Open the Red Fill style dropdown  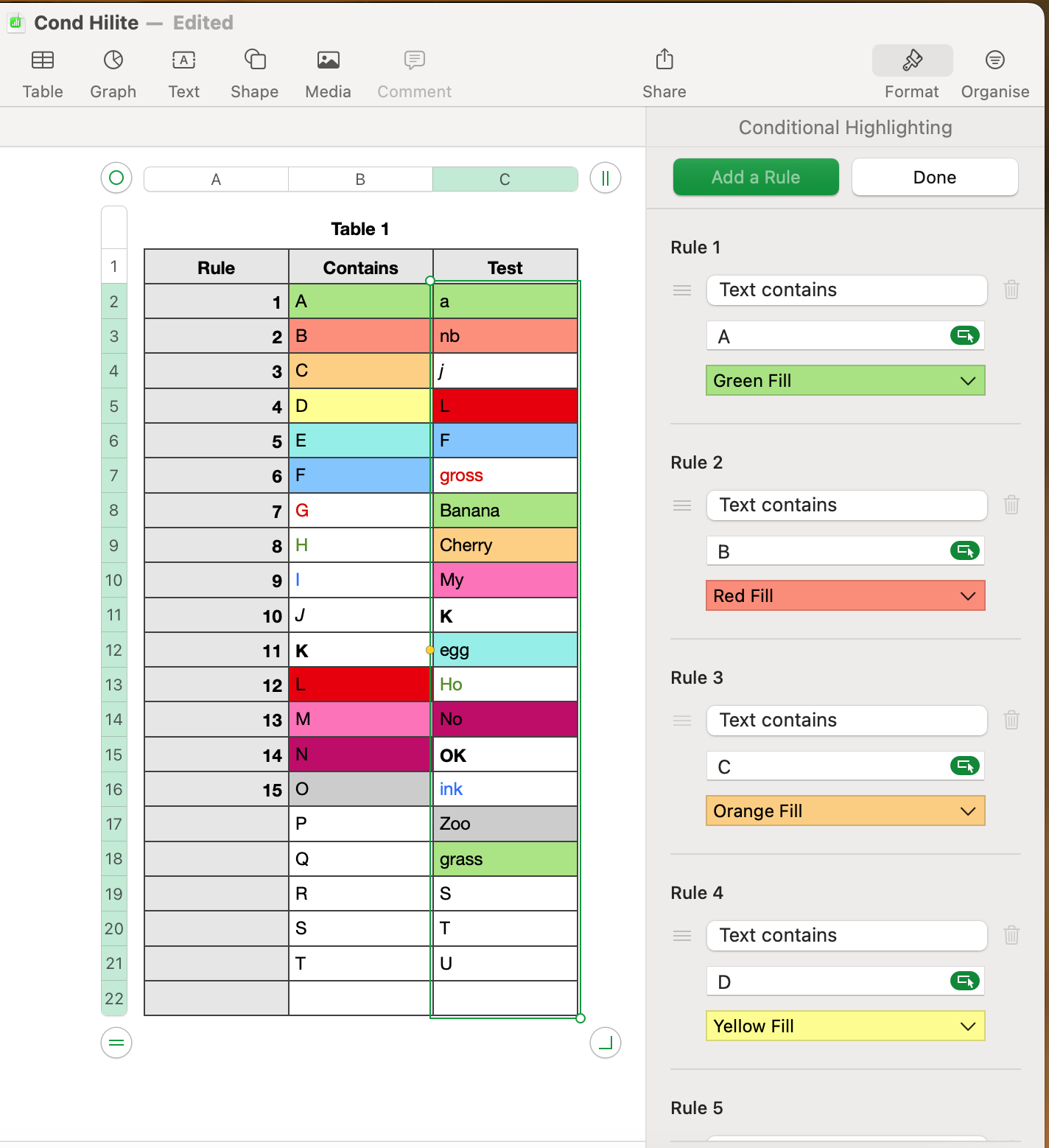(x=846, y=596)
